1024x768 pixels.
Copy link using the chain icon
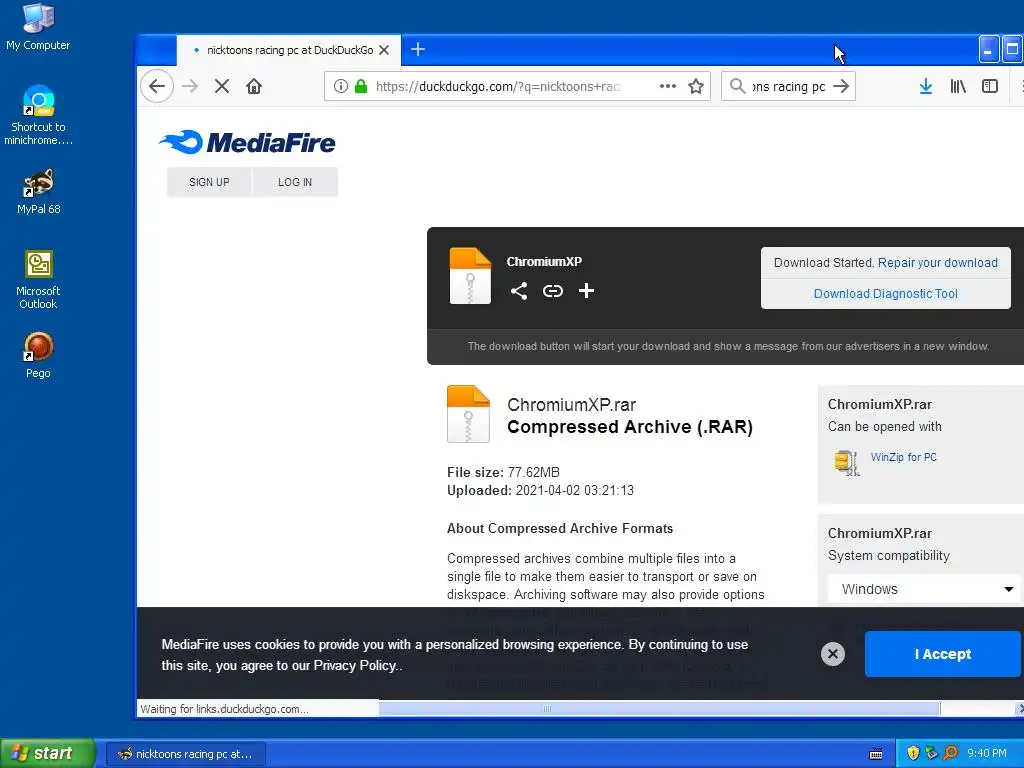[x=552, y=291]
